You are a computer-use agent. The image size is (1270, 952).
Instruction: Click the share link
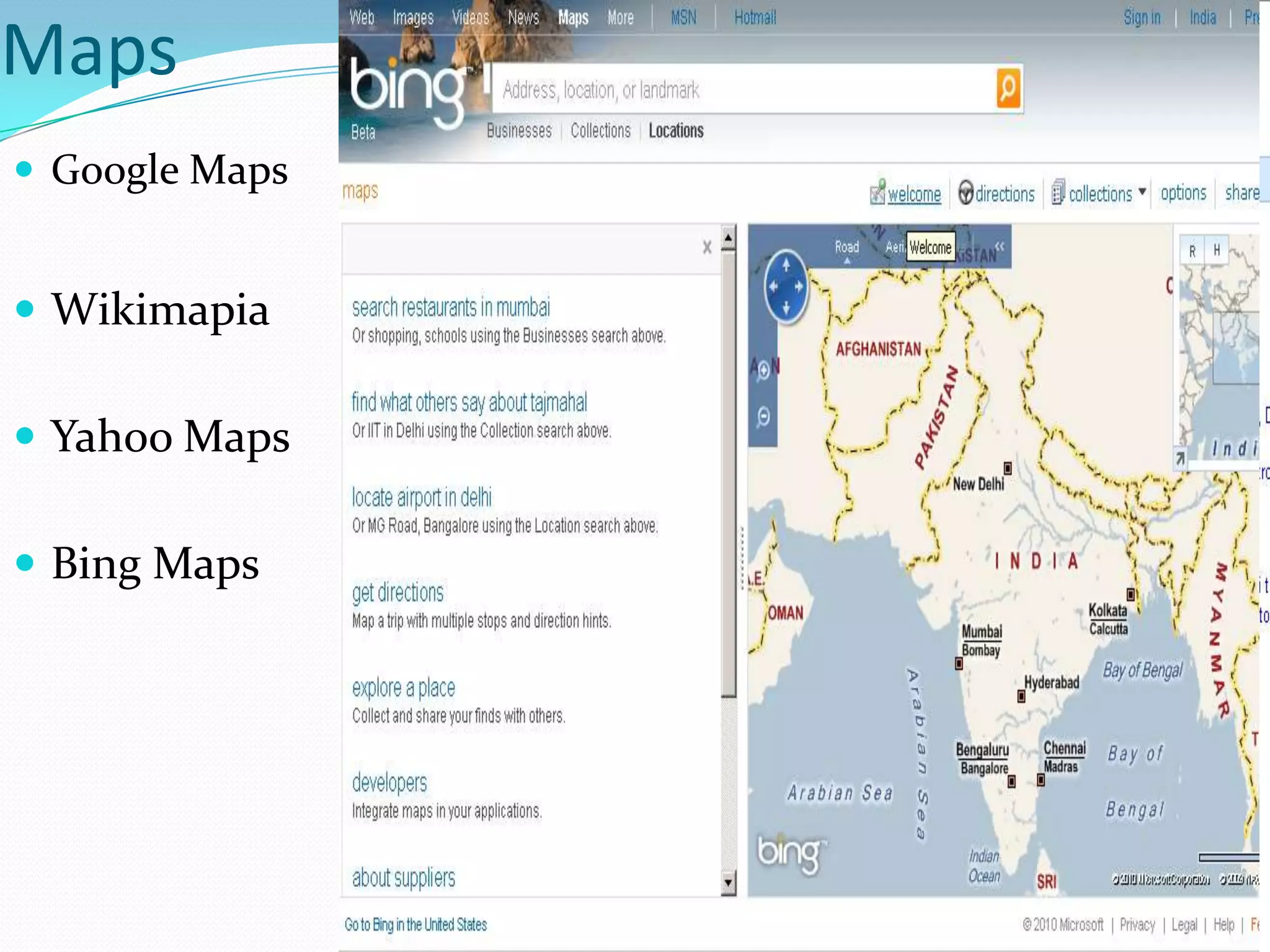click(x=1242, y=193)
